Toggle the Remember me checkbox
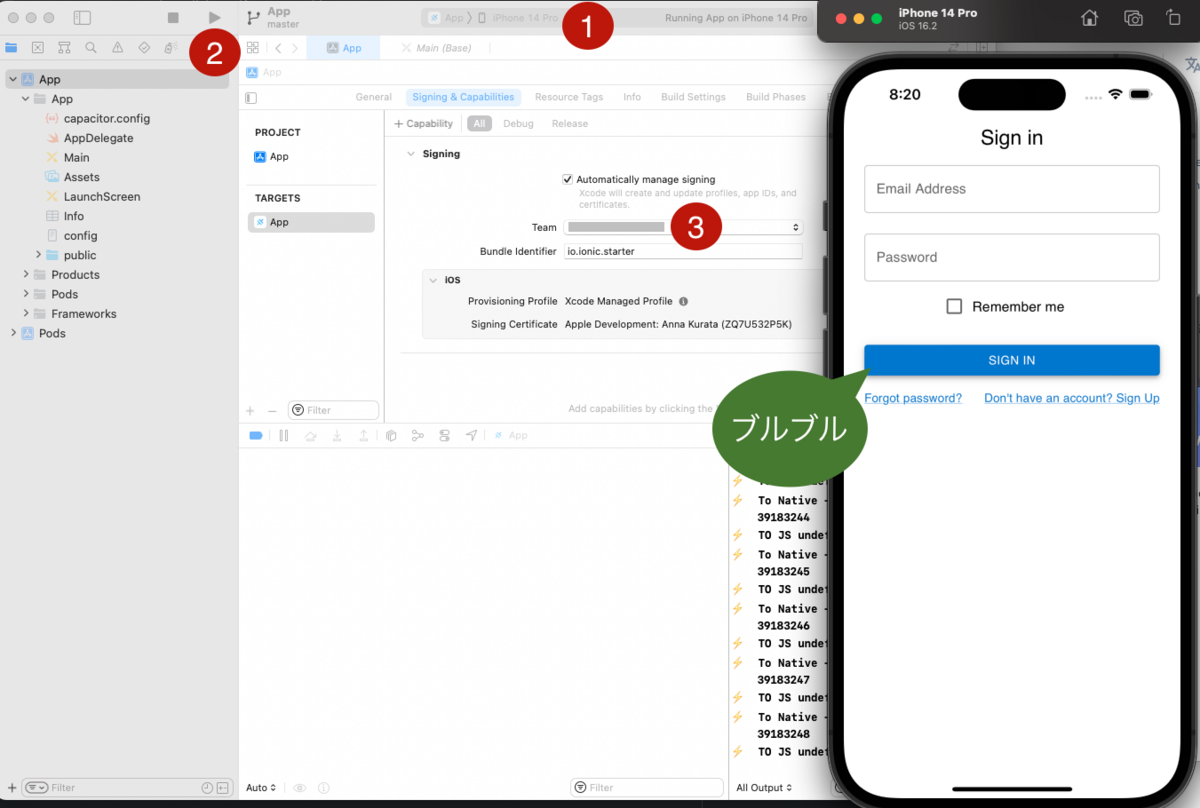 click(954, 307)
